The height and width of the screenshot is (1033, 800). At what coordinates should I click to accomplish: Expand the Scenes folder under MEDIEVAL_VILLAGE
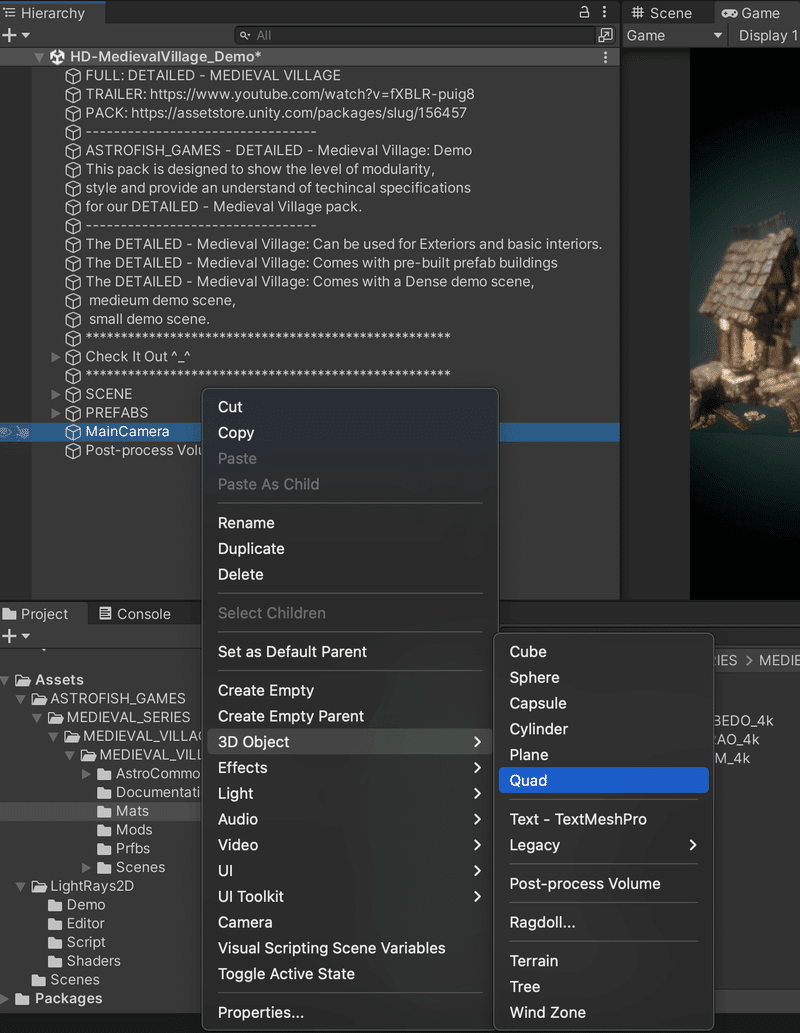point(86,868)
